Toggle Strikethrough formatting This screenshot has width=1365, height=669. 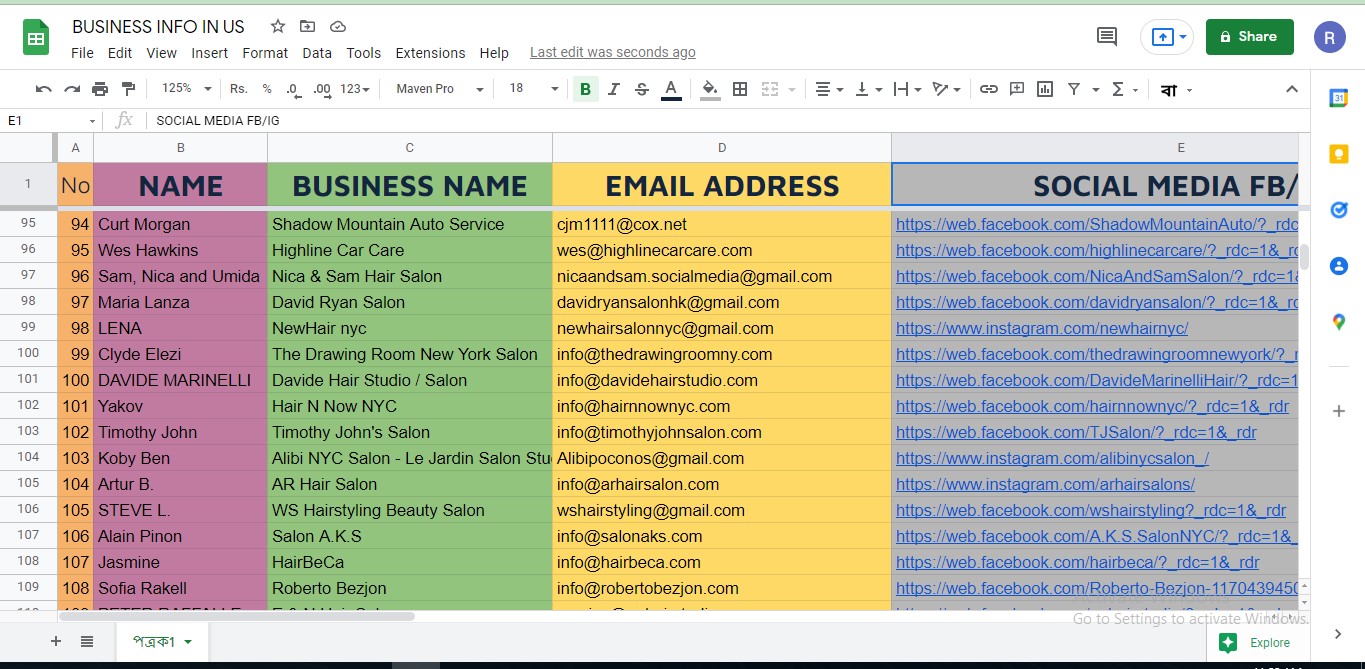click(x=641, y=89)
